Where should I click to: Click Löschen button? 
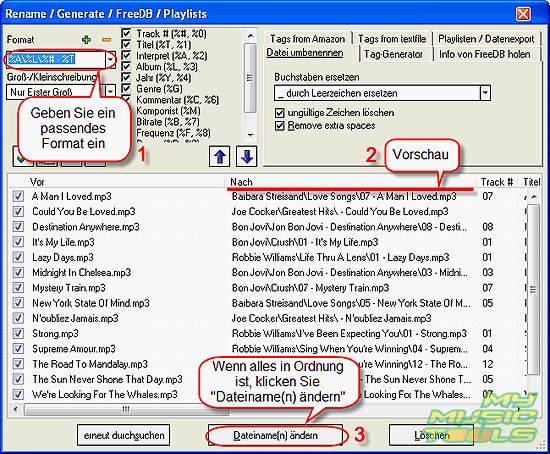click(x=432, y=435)
